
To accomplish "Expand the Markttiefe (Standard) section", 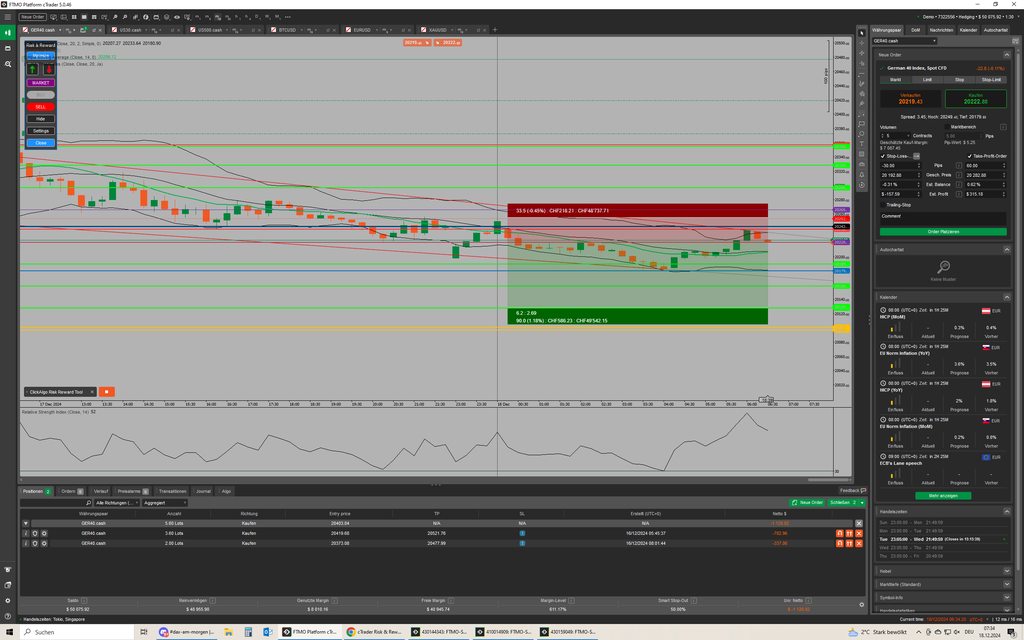I will point(1006,584).
